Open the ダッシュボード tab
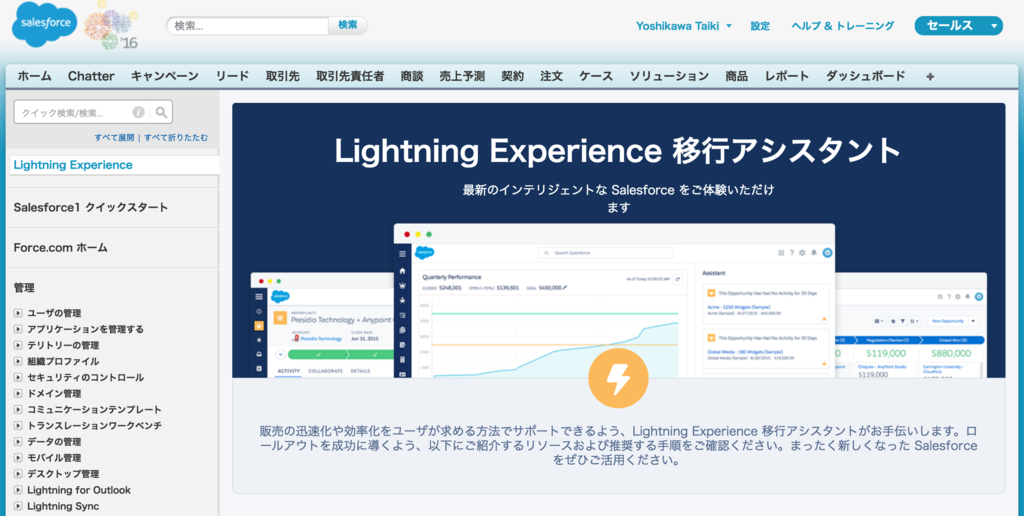The height and width of the screenshot is (516, 1024). (865, 76)
